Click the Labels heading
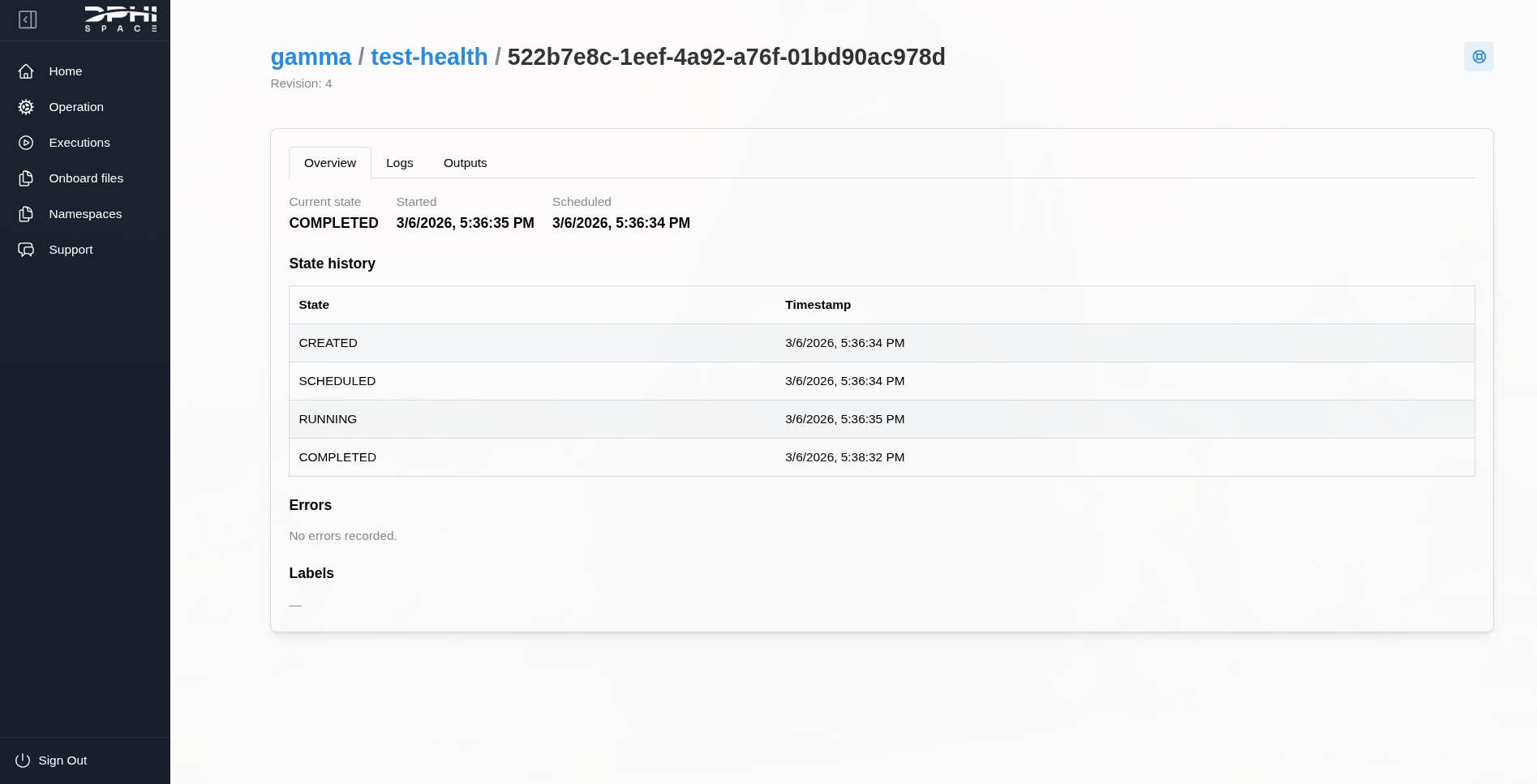This screenshot has width=1537, height=784. click(311, 573)
